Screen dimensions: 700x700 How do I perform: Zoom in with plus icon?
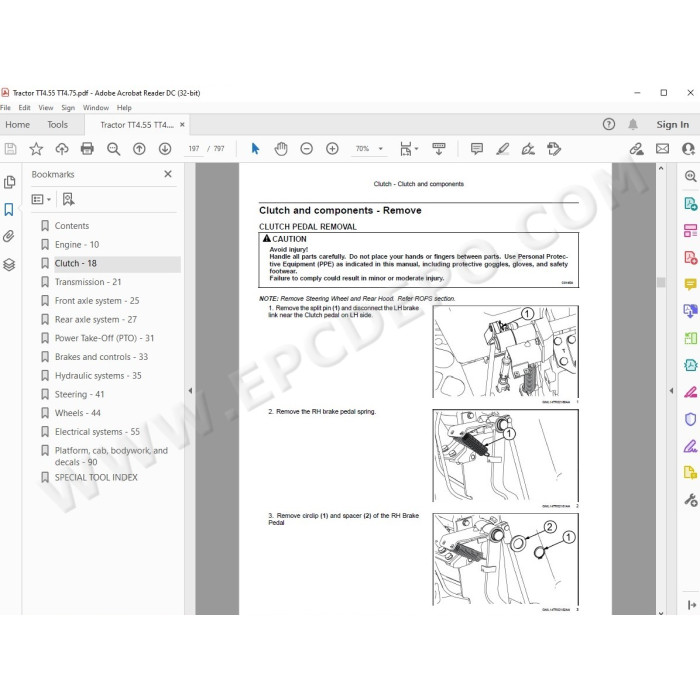332,149
